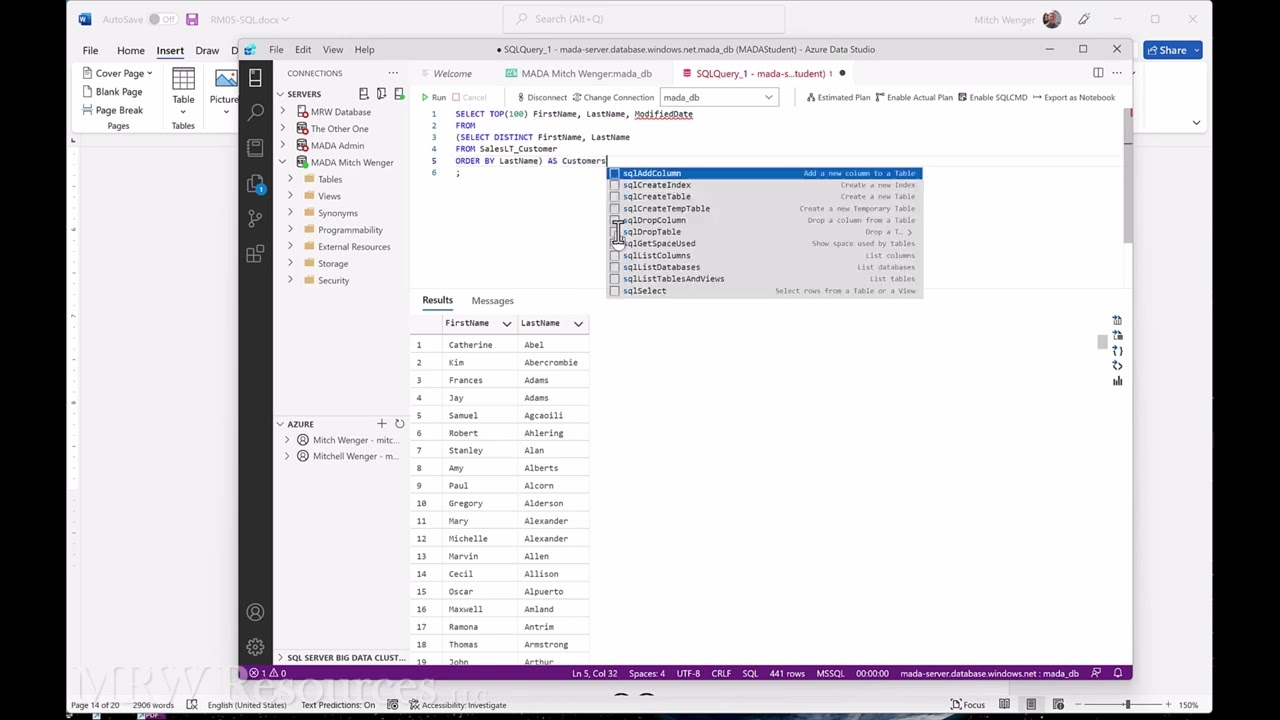Select the Security folder
The width and height of the screenshot is (1280, 720).
[x=333, y=280]
